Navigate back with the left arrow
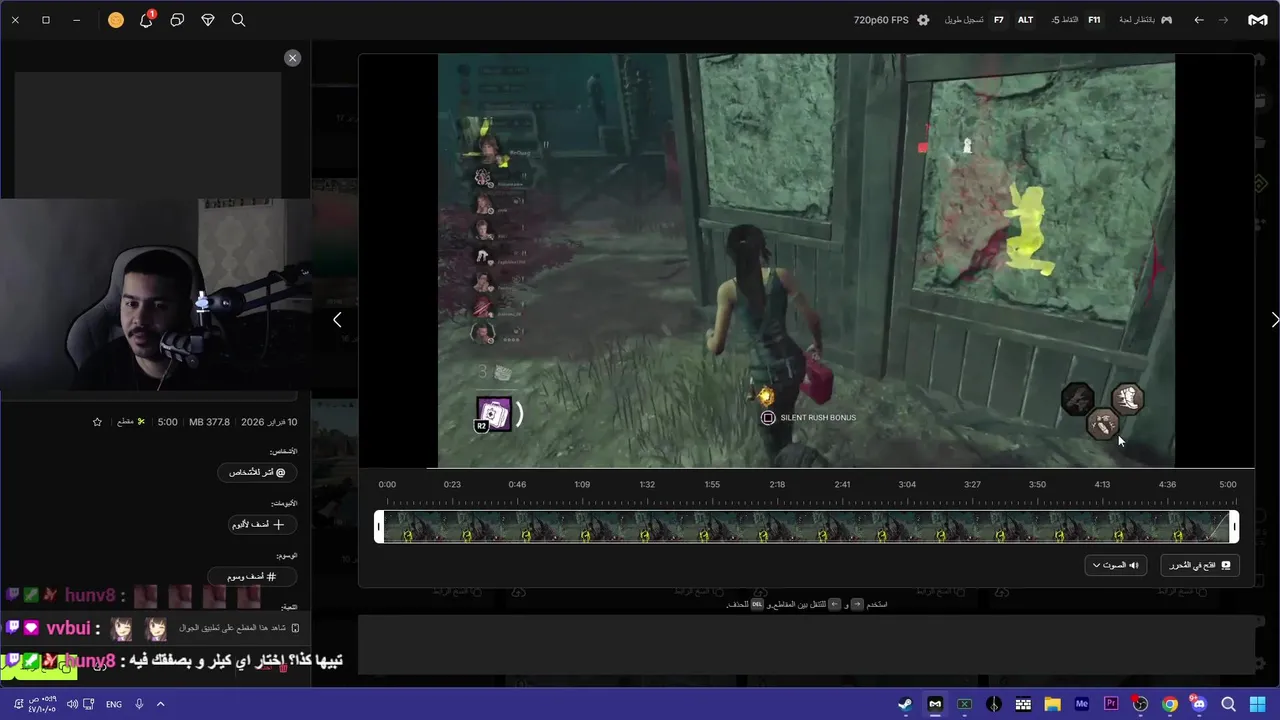 1199,20
